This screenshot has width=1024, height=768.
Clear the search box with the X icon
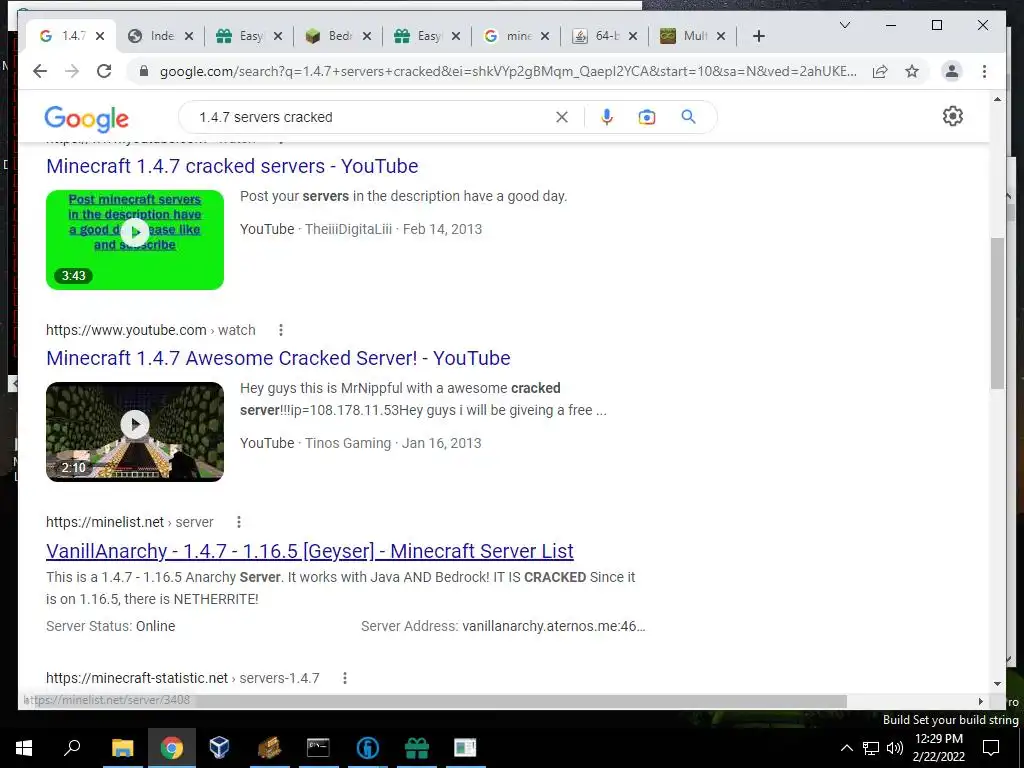[x=562, y=117]
